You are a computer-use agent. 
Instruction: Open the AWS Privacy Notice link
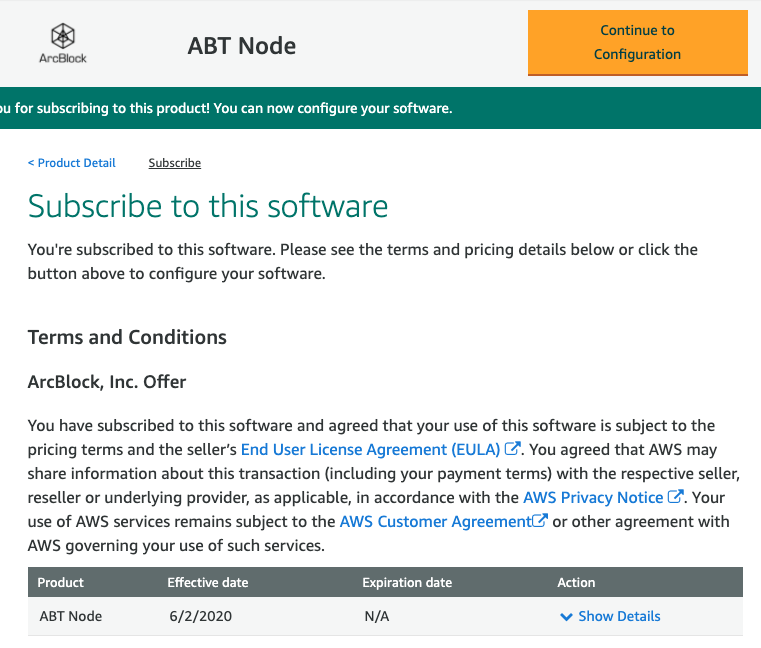click(x=593, y=497)
